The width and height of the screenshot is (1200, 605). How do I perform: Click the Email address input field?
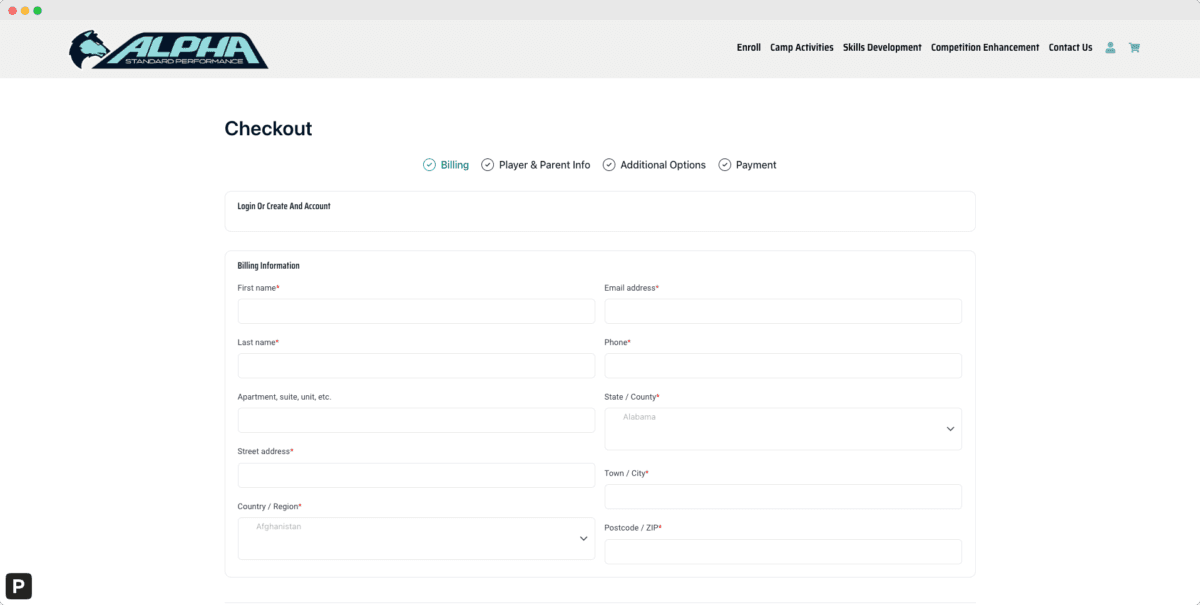point(783,311)
